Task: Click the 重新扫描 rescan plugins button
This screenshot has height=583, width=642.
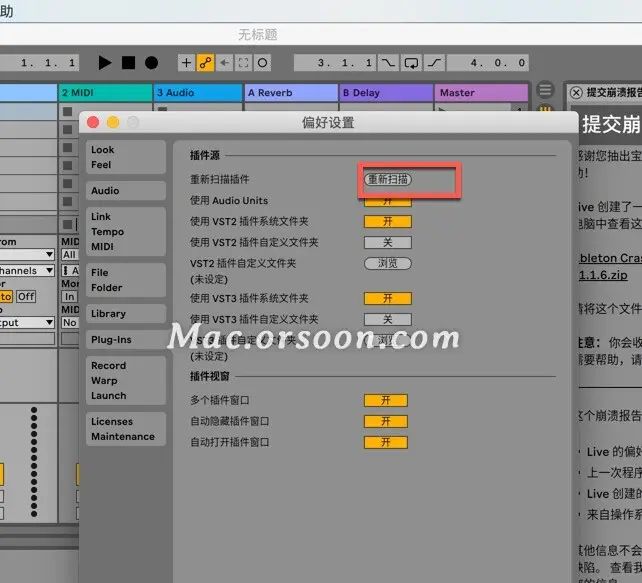Action: pos(388,179)
